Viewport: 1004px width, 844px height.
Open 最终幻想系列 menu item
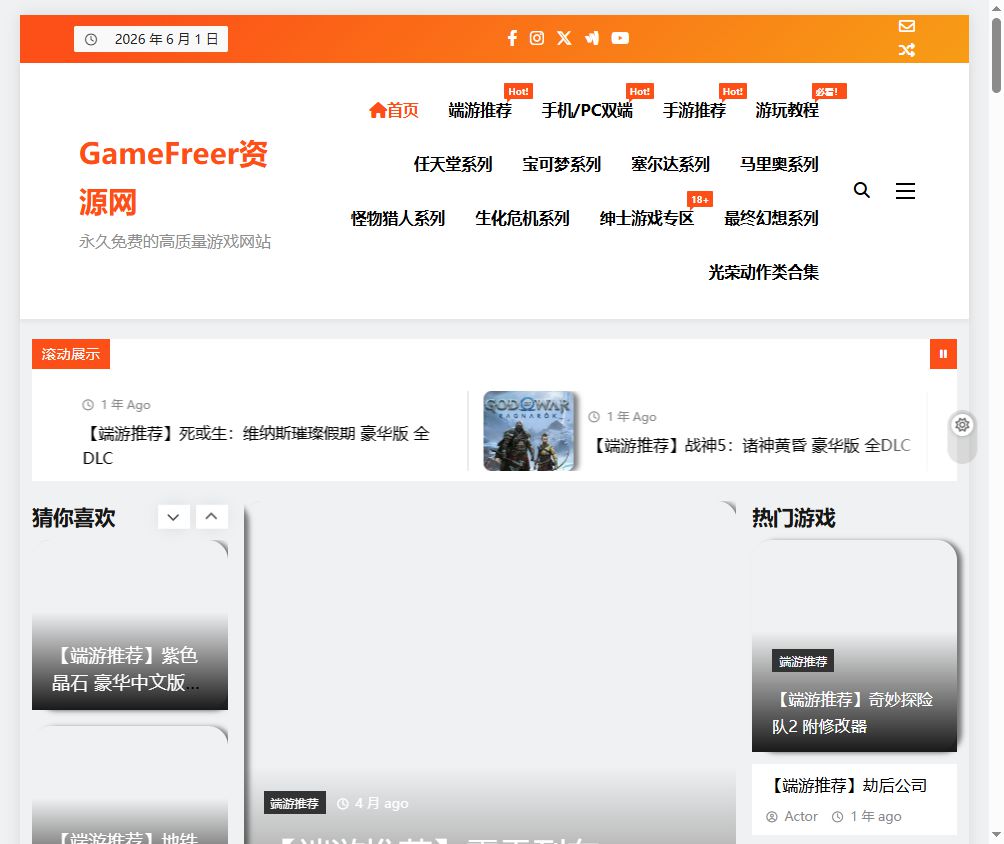(771, 218)
